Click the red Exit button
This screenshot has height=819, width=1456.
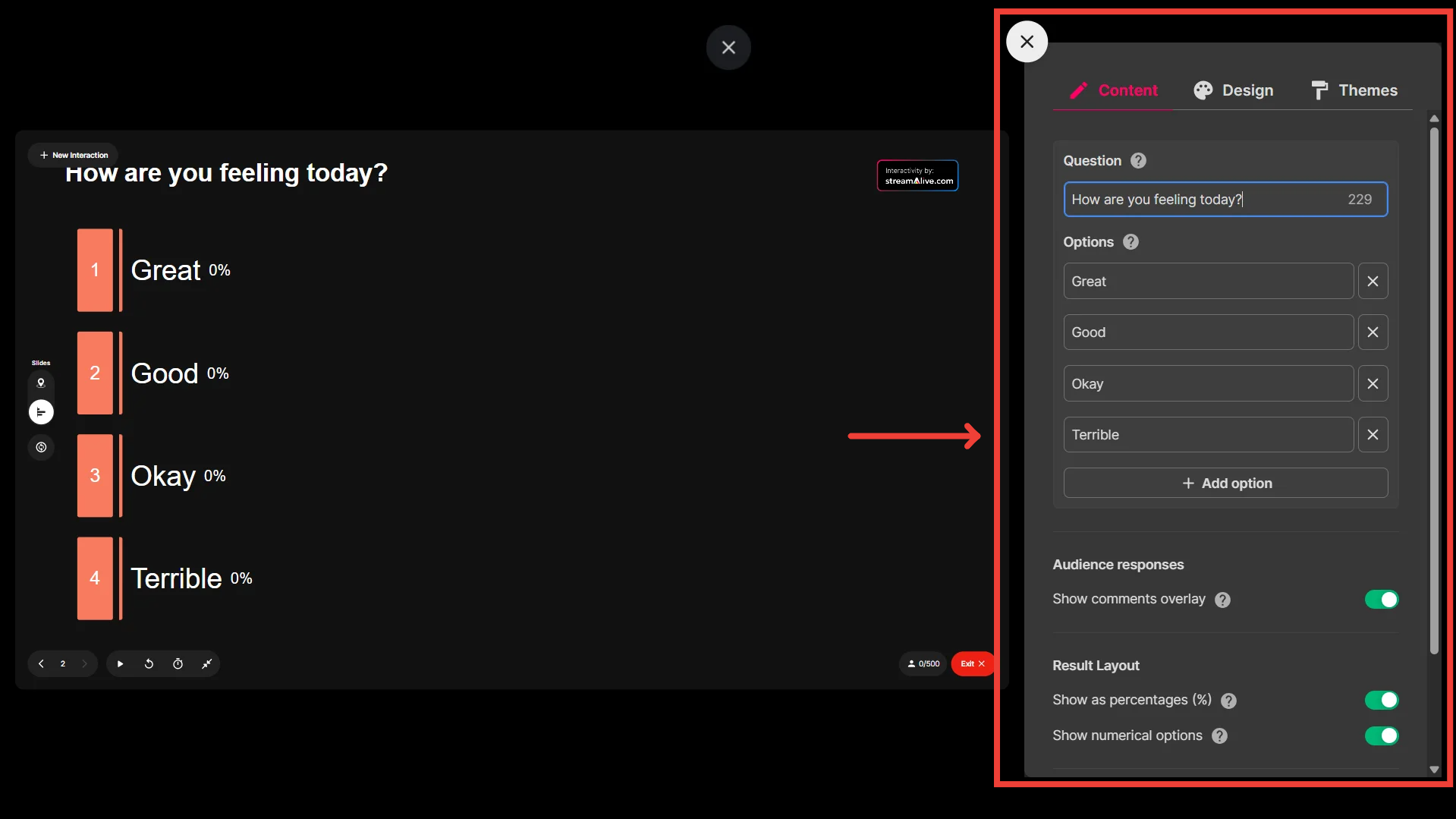[x=972, y=664]
